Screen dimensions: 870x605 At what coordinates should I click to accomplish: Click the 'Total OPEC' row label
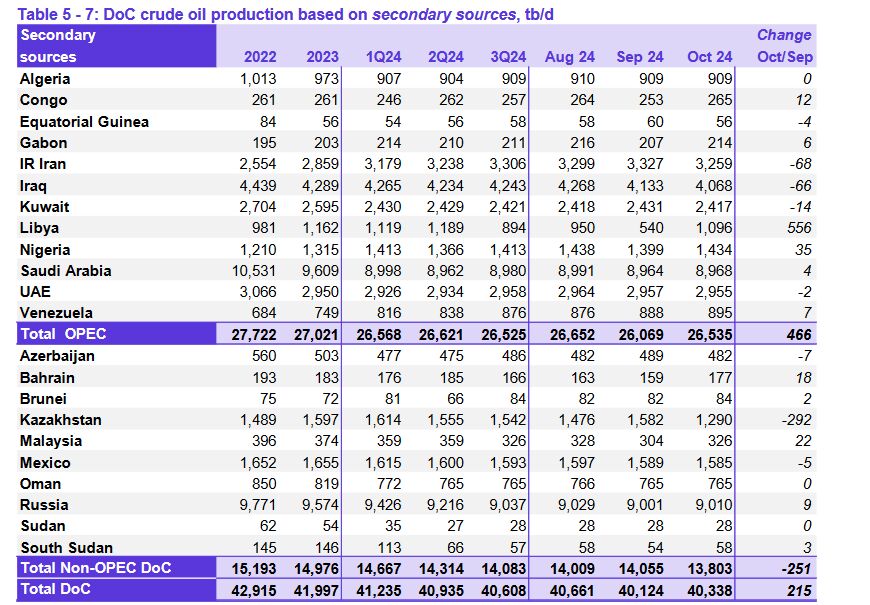(62, 334)
